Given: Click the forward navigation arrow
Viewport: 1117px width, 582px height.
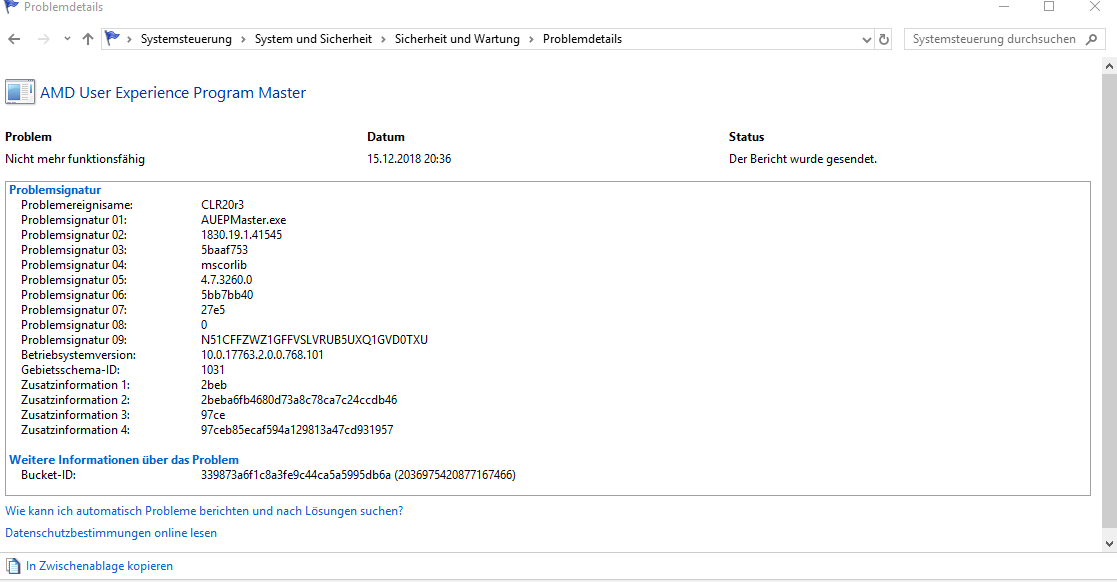Looking at the screenshot, I should coord(43,39).
